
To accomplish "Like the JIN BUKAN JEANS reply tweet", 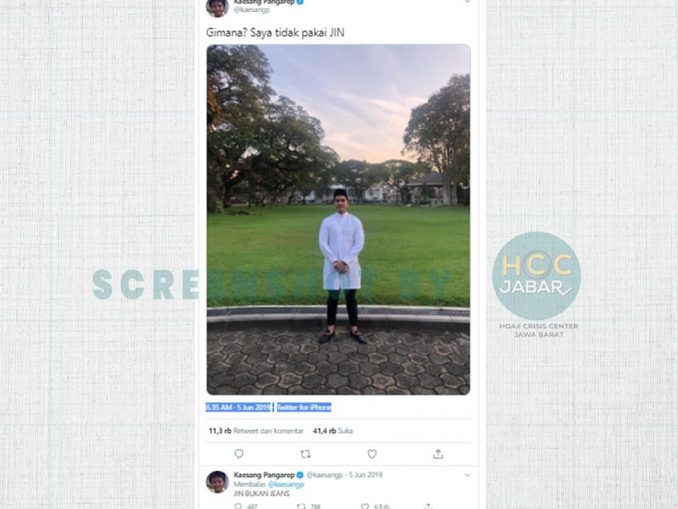I will pyautogui.click(x=365, y=506).
